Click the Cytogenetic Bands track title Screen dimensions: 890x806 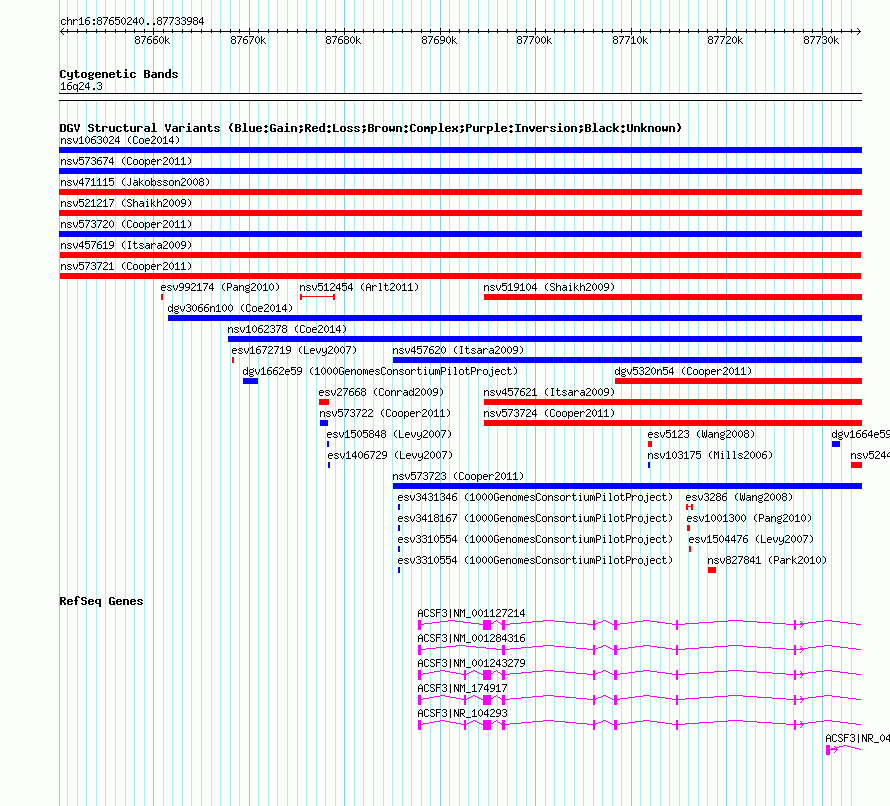pos(119,74)
